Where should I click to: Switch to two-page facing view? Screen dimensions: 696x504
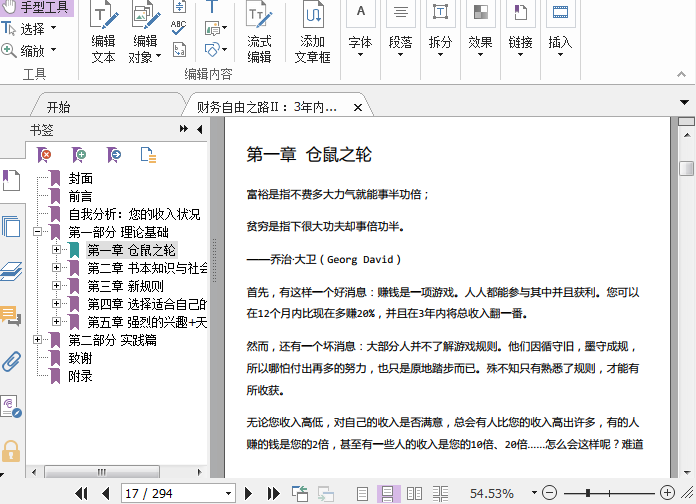(414, 493)
